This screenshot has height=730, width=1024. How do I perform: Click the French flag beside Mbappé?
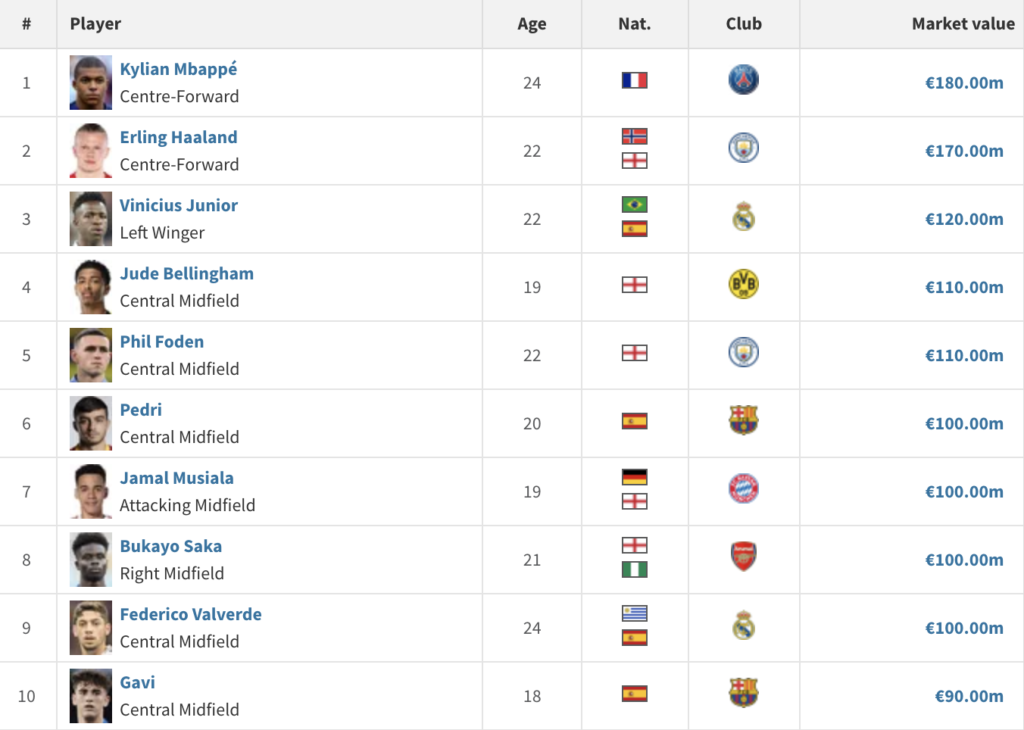pos(634,80)
